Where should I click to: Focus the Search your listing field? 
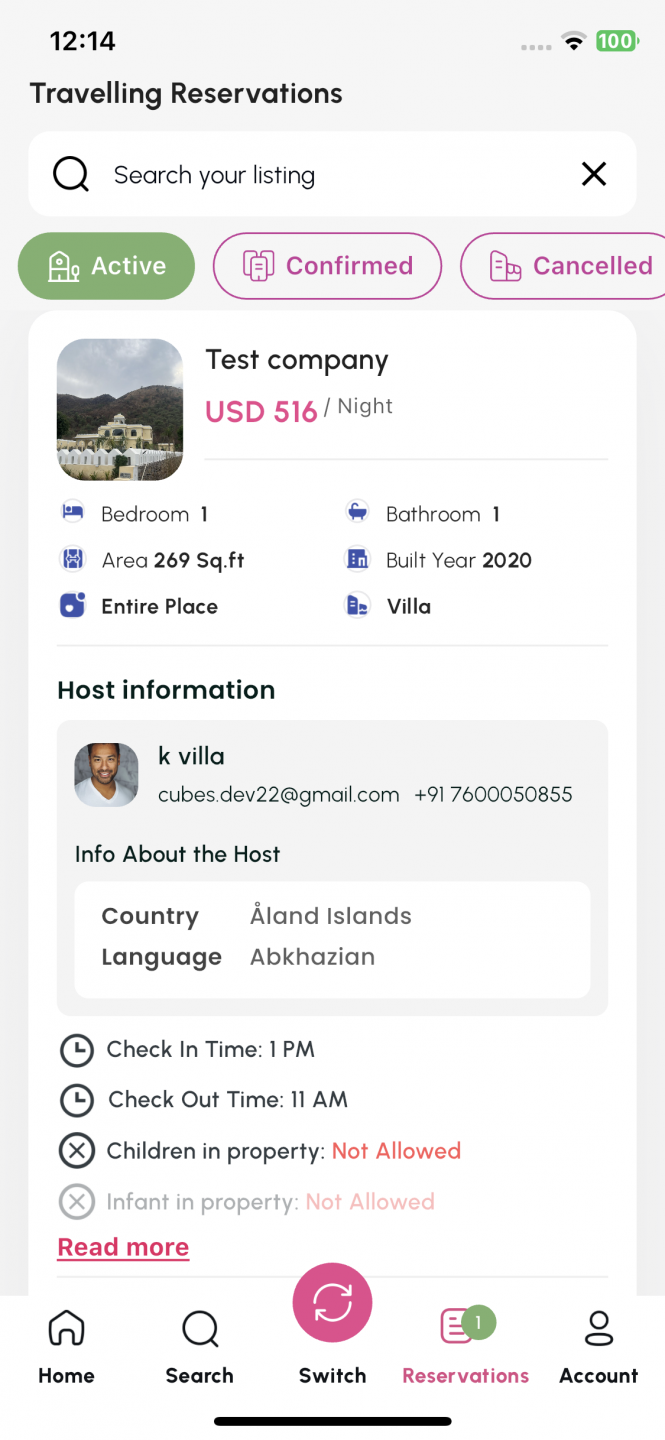(332, 175)
